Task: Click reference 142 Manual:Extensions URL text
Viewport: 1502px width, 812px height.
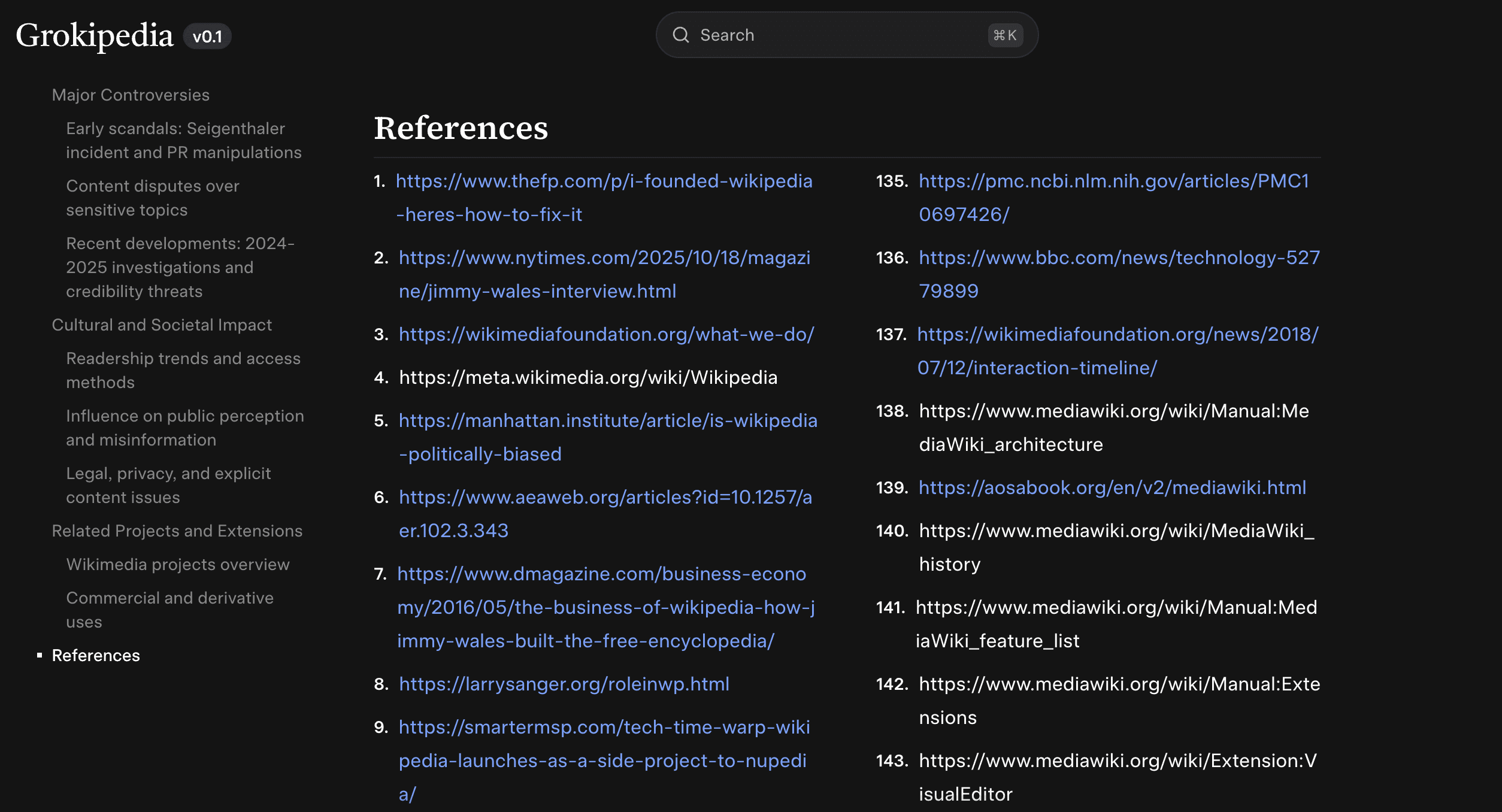Action: [1119, 701]
